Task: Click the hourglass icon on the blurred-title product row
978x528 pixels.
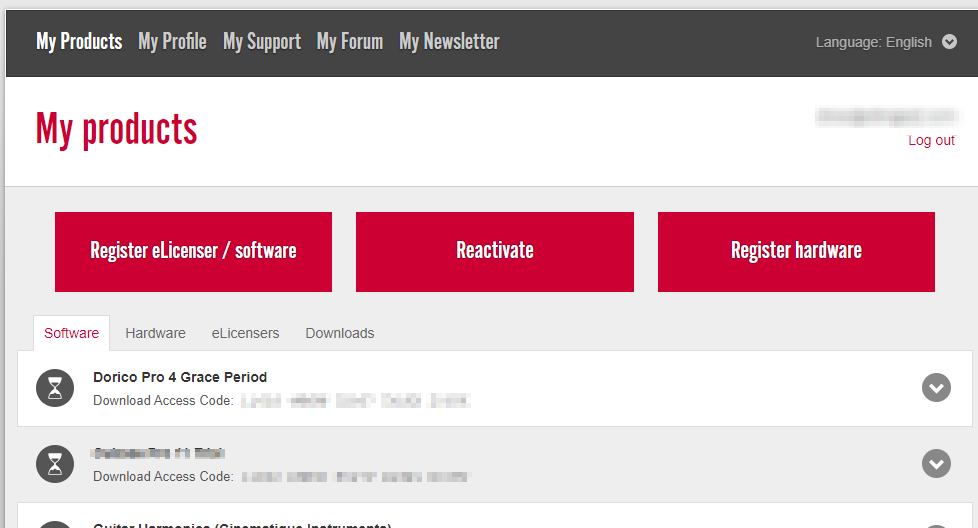Action: [x=55, y=464]
